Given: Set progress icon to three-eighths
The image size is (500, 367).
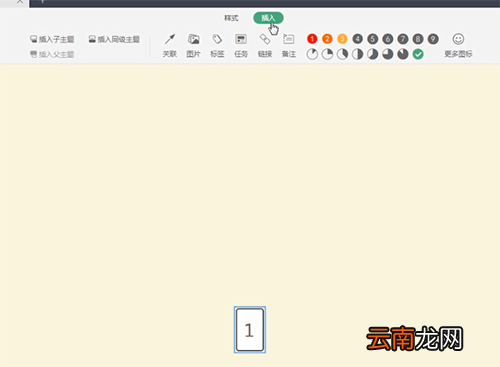Looking at the screenshot, I should [x=342, y=54].
